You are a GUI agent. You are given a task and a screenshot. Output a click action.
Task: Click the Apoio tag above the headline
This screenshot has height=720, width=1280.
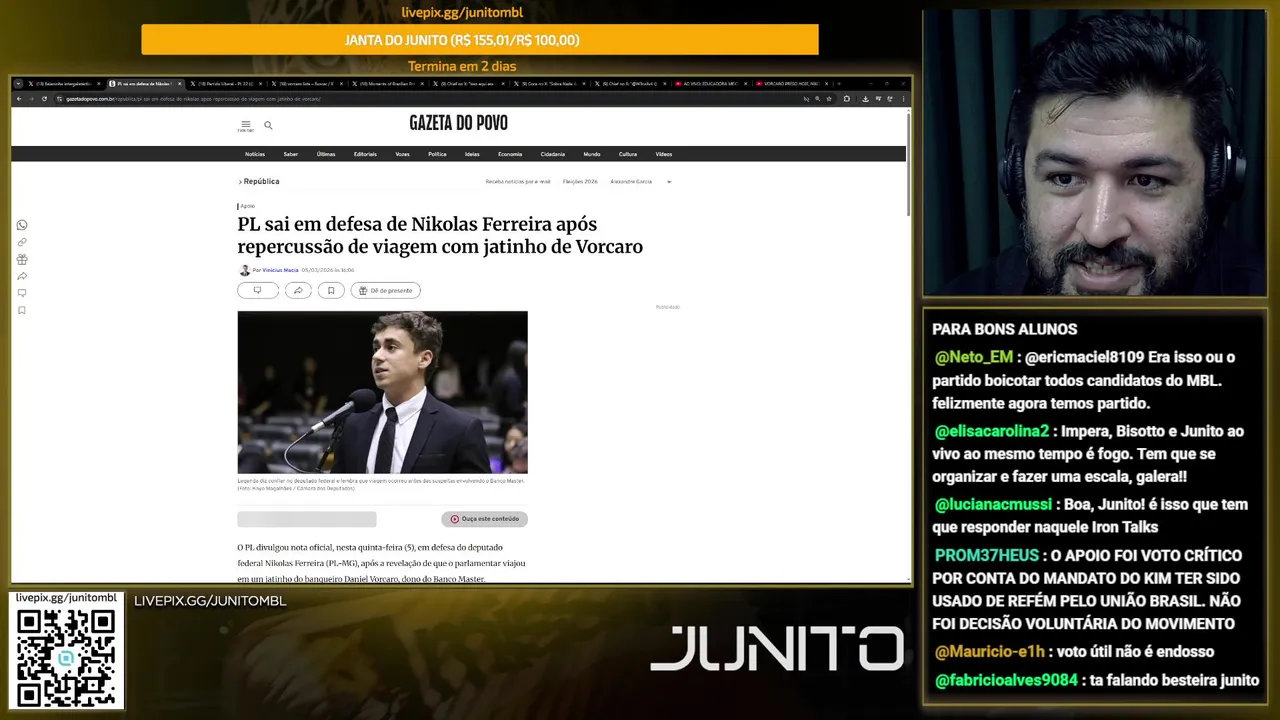247,206
